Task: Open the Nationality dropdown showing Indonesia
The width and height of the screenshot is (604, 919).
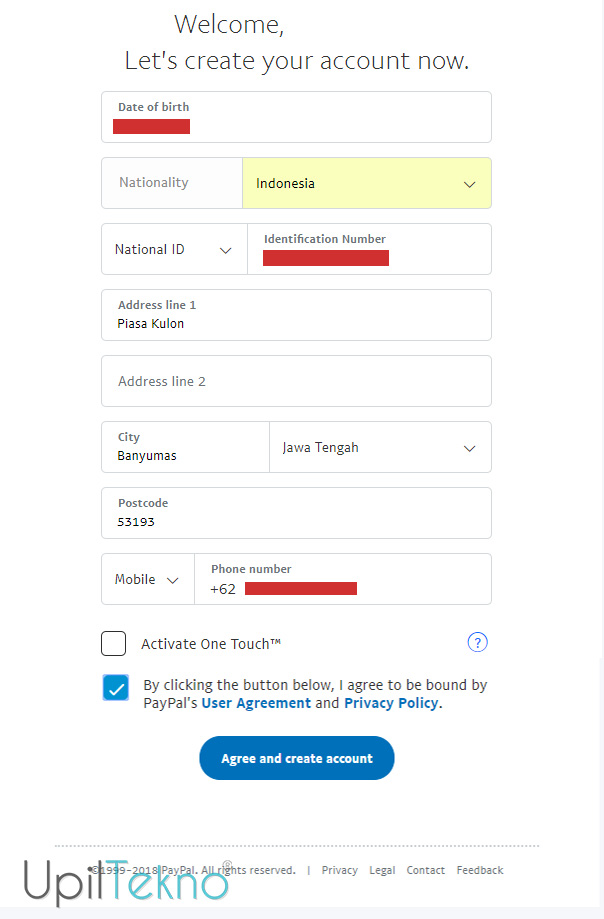Action: (x=367, y=183)
